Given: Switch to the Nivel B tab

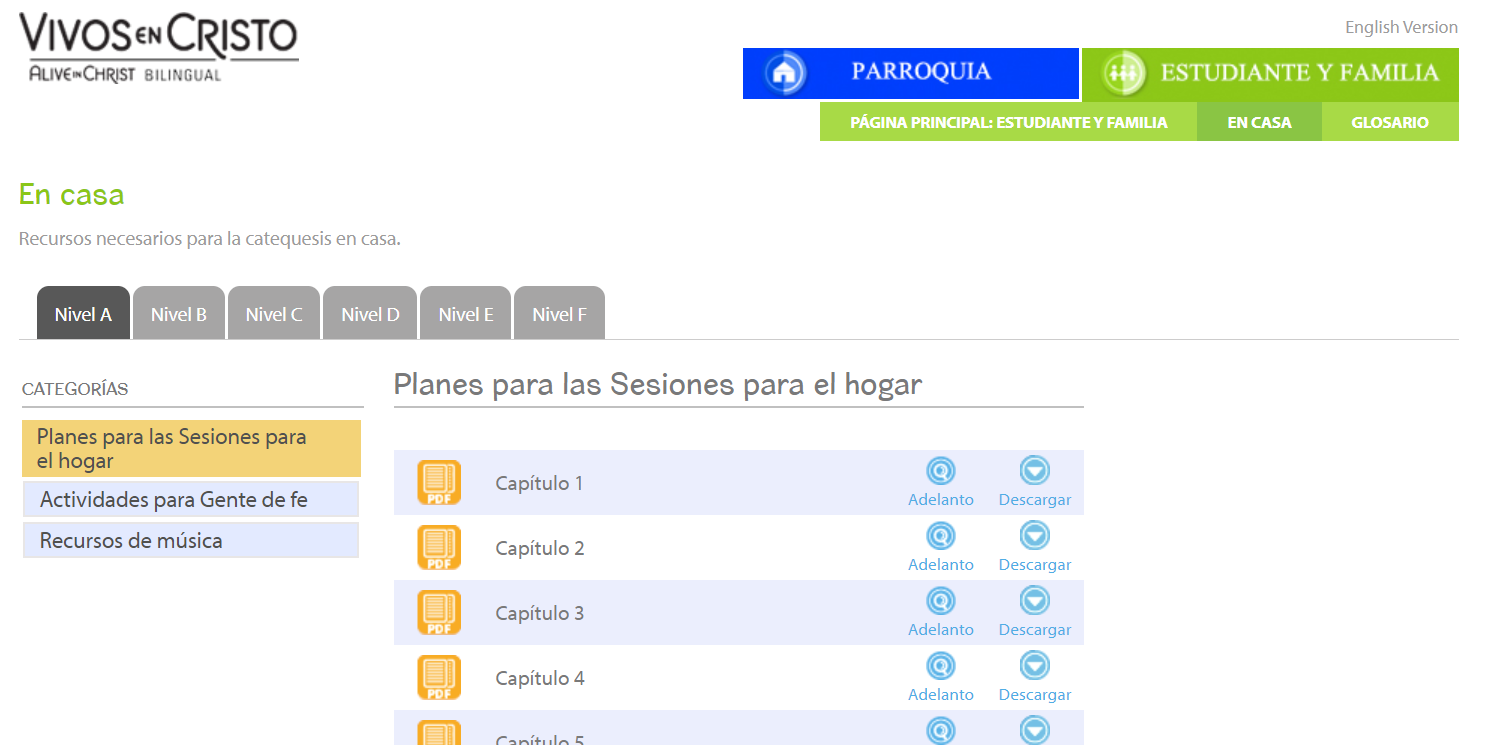Looking at the screenshot, I should [x=179, y=313].
